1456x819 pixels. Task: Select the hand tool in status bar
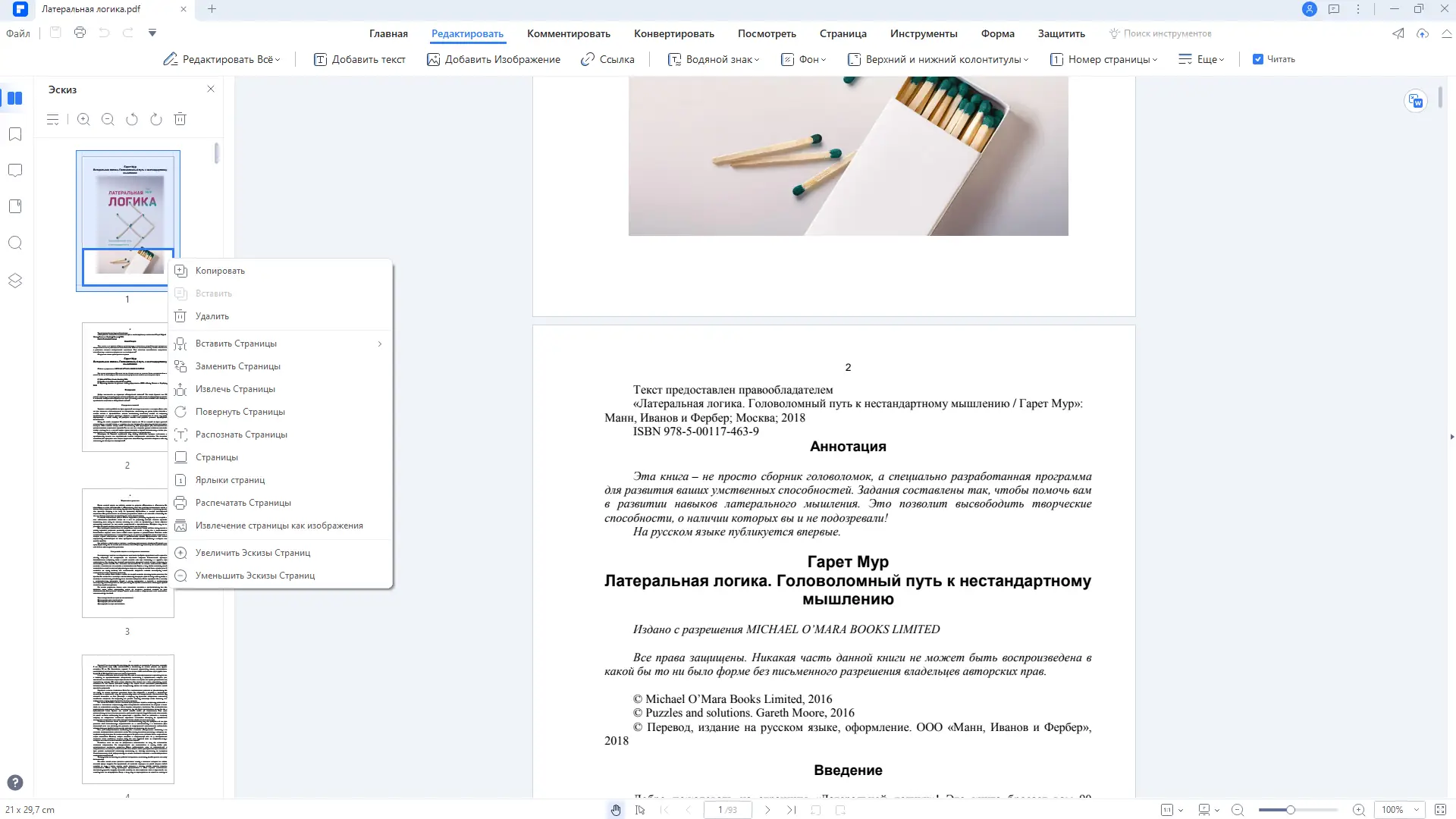(616, 810)
